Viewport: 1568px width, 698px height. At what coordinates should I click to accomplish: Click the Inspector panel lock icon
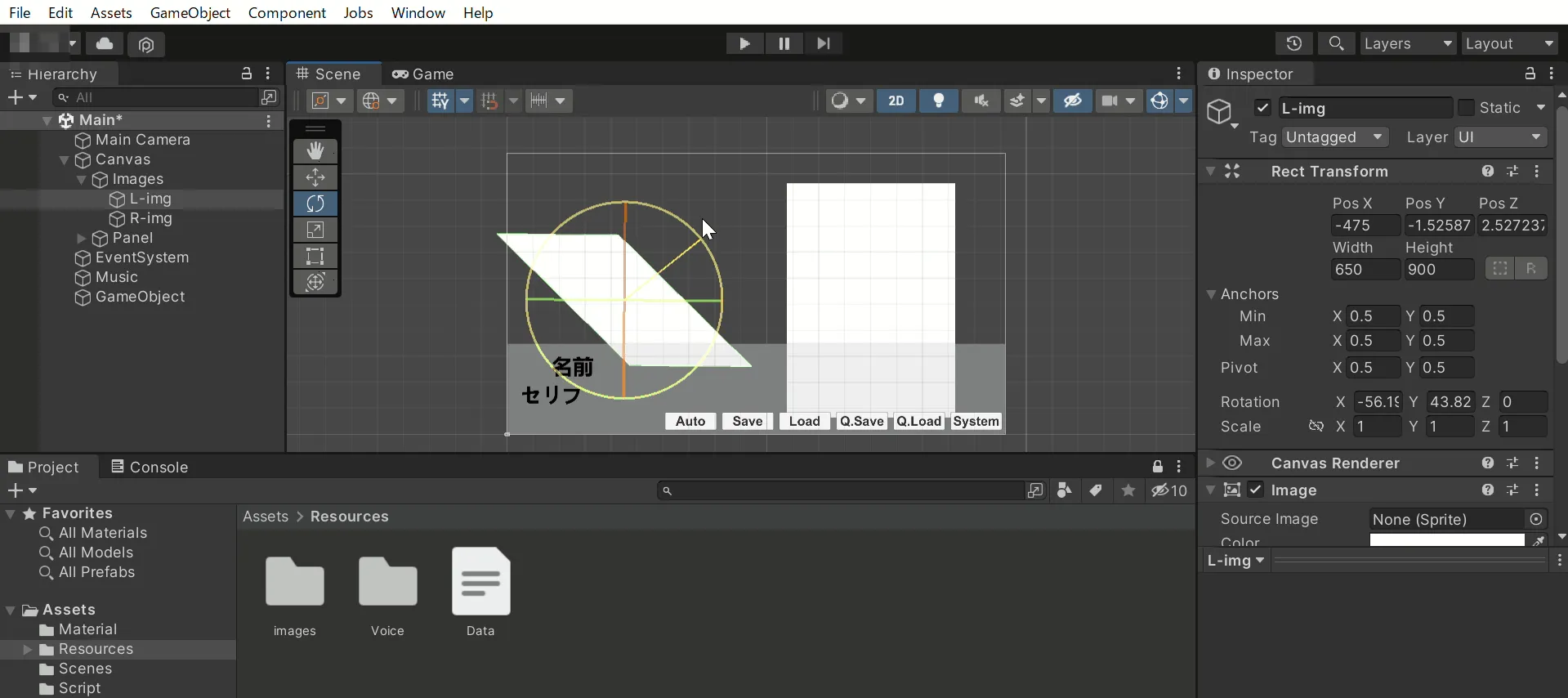point(1530,74)
